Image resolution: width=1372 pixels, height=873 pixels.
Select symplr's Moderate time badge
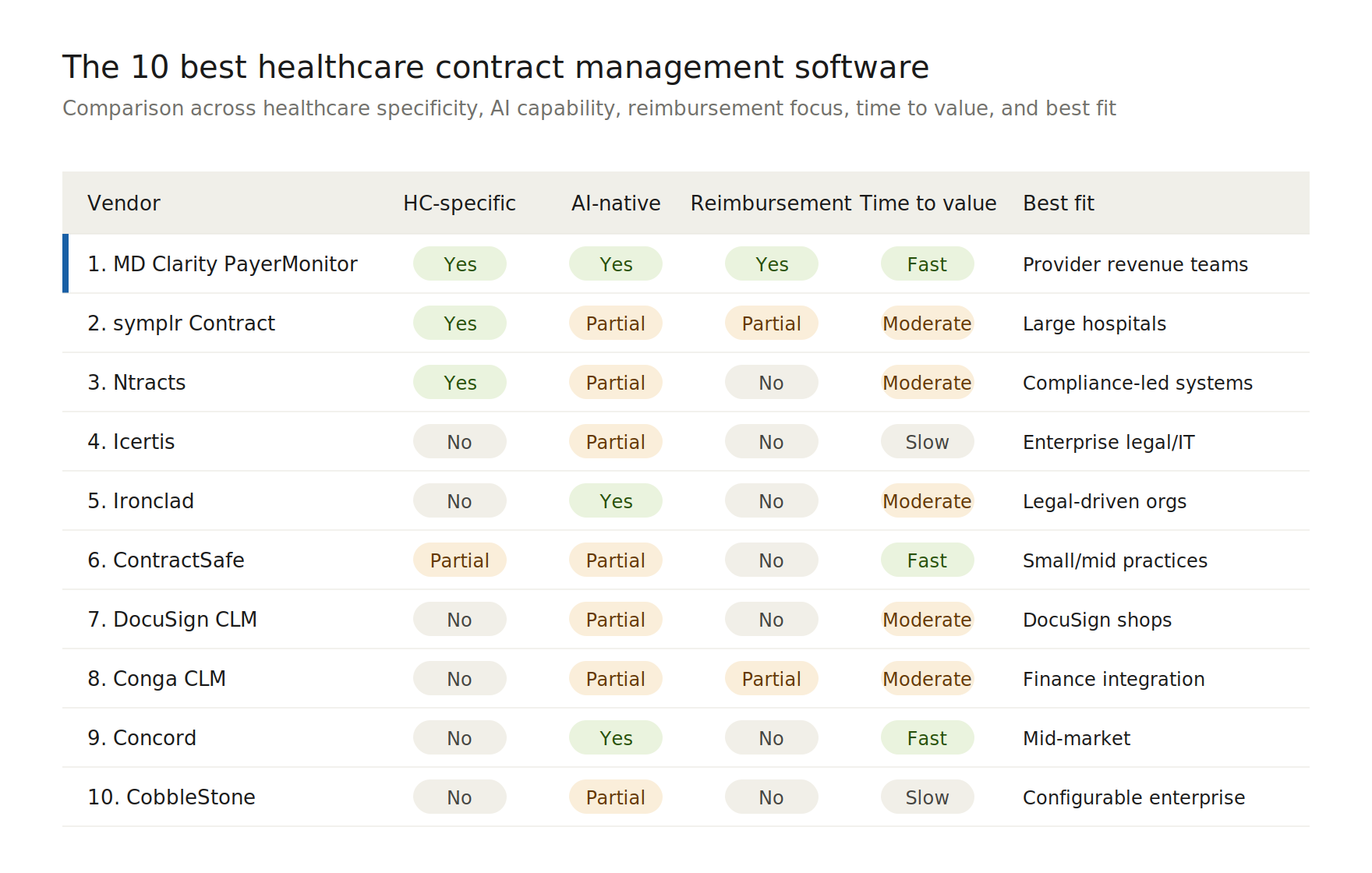[x=928, y=323]
